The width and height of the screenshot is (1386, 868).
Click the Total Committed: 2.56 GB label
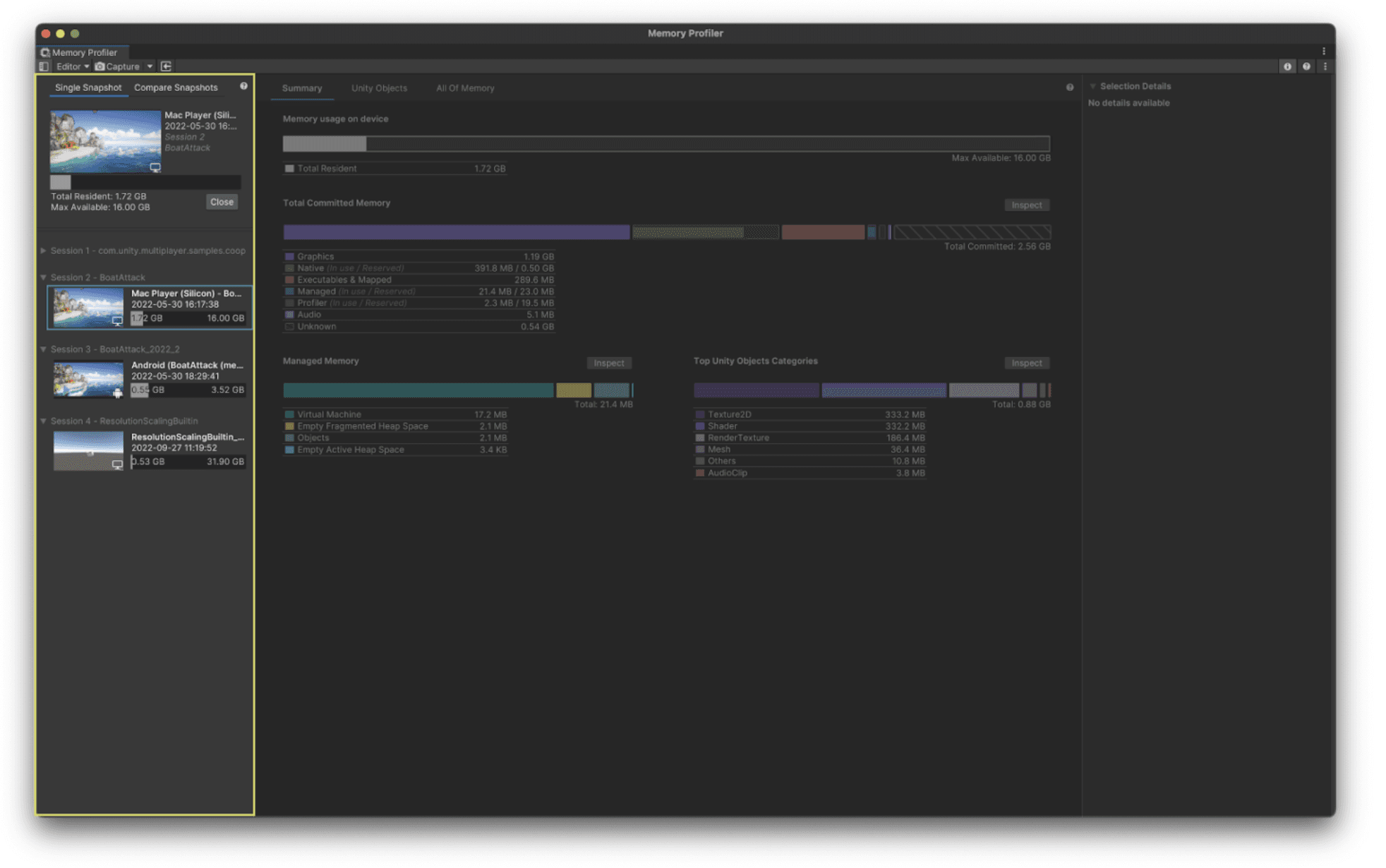997,247
